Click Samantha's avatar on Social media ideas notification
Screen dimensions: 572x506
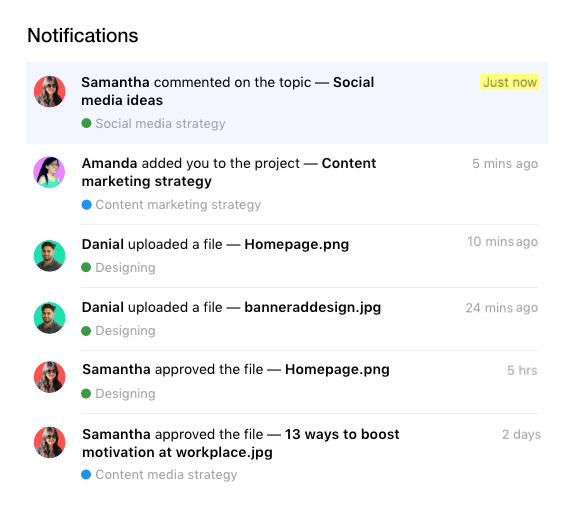(x=50, y=92)
